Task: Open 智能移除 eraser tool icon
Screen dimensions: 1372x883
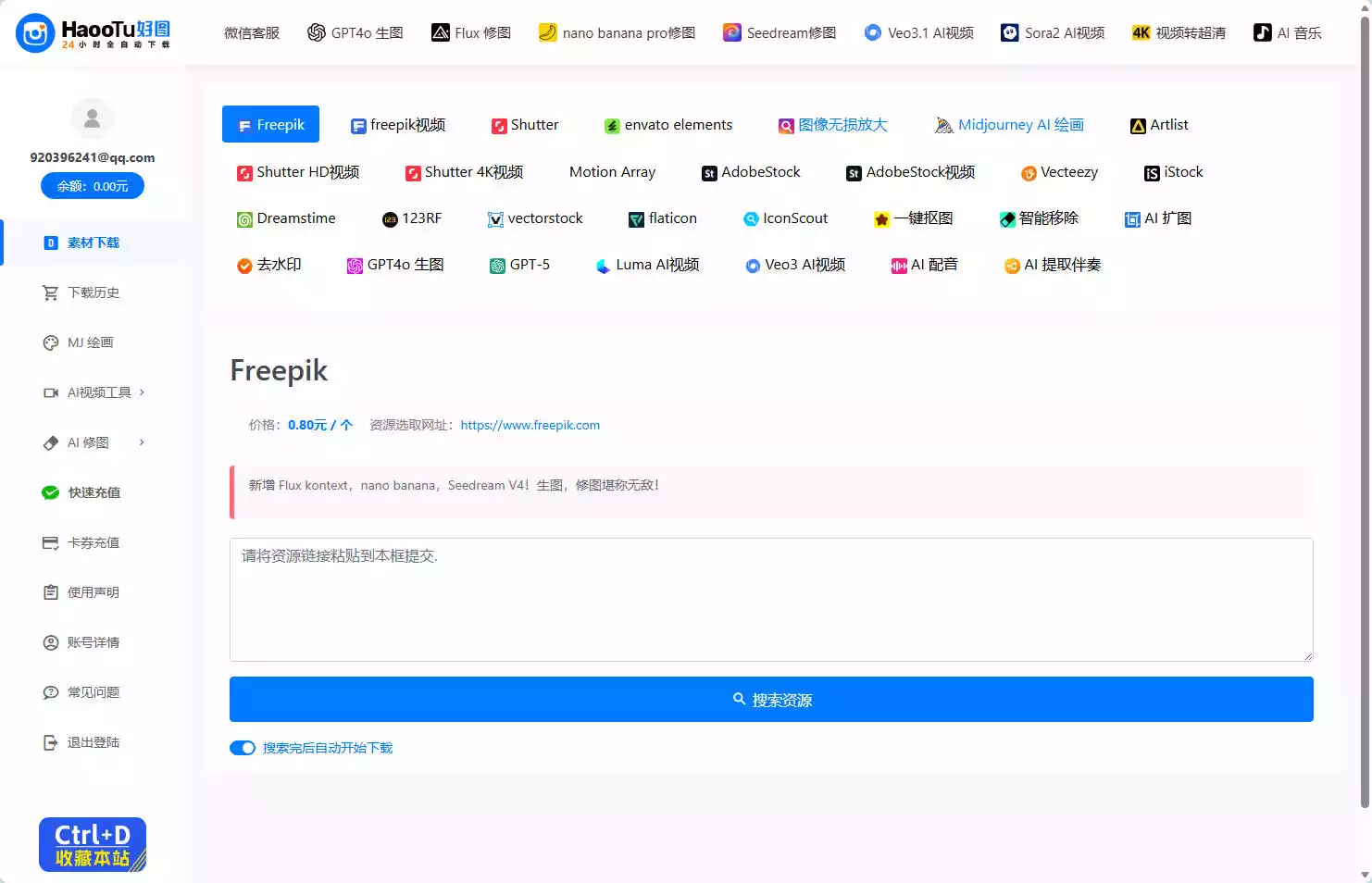Action: click(1007, 219)
